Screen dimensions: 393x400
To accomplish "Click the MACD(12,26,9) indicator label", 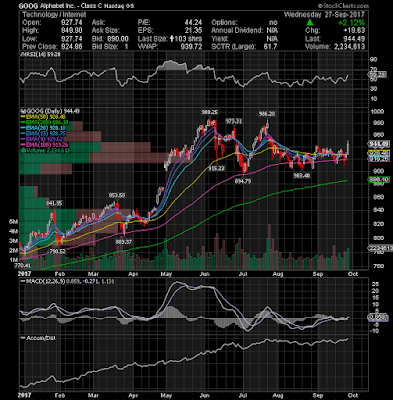I will tap(67, 282).
